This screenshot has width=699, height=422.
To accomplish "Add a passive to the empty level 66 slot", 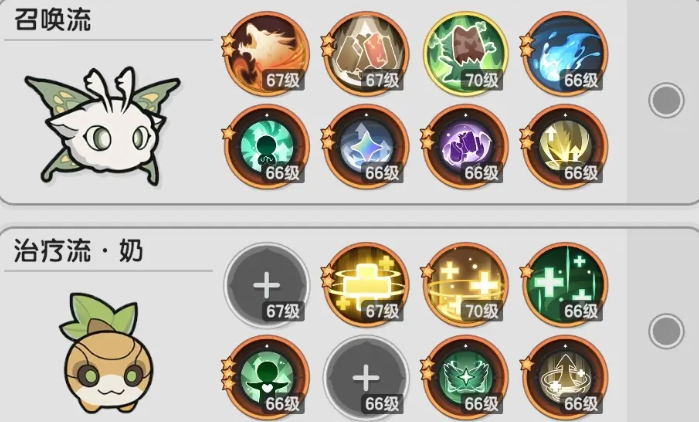I will tap(366, 378).
